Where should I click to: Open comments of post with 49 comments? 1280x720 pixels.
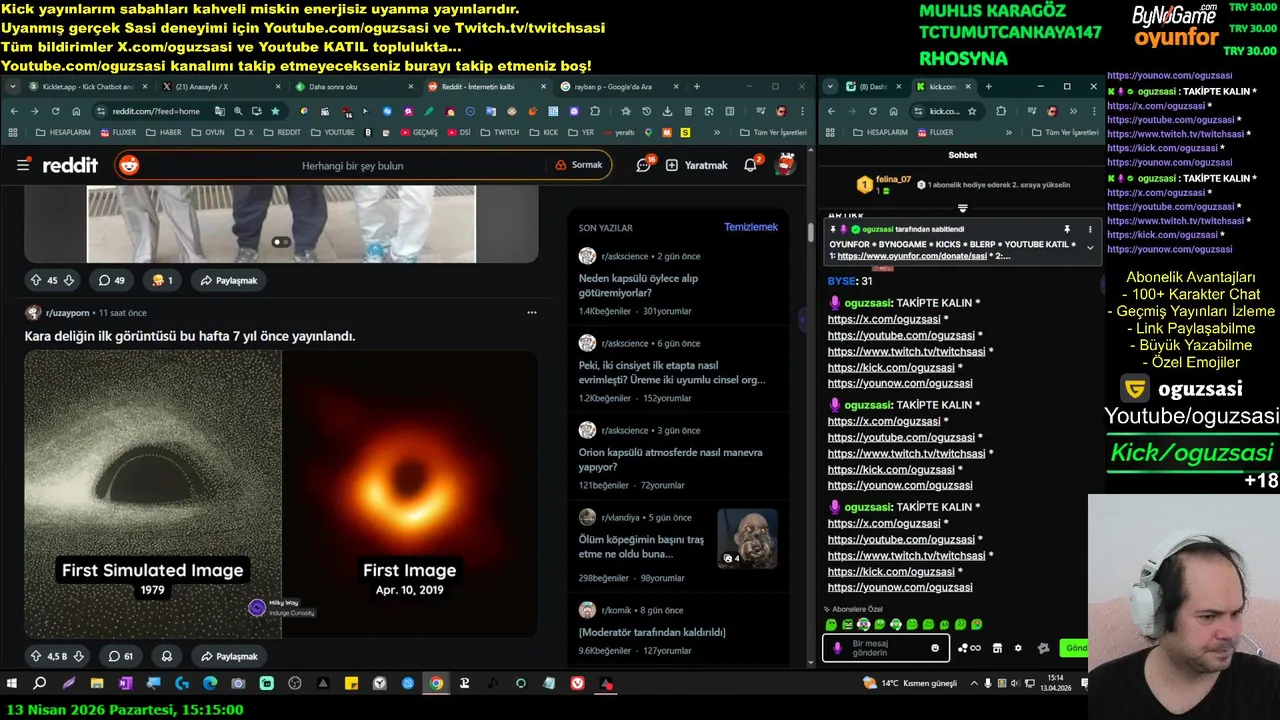[x=111, y=280]
